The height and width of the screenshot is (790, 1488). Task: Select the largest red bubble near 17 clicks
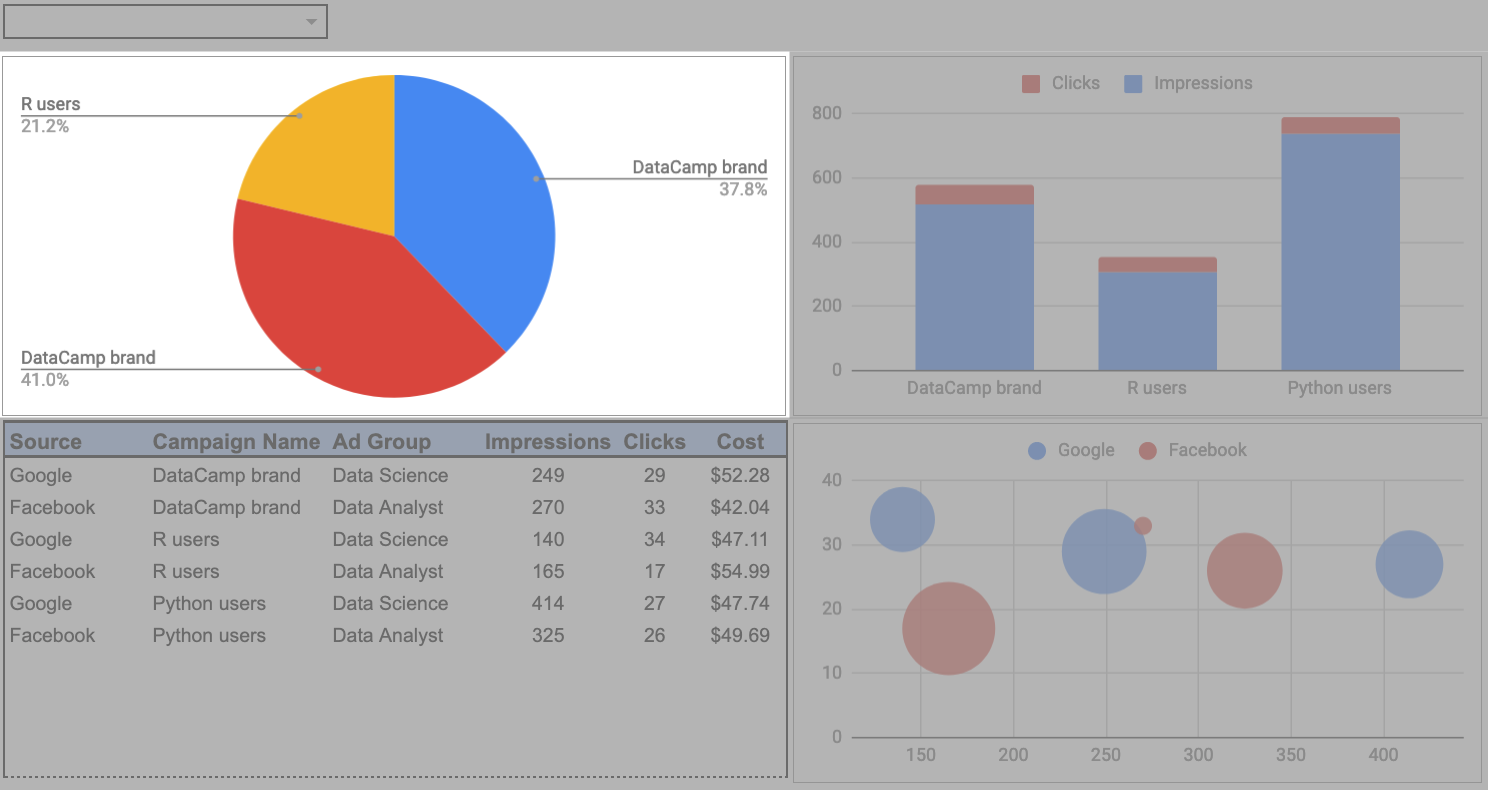948,628
